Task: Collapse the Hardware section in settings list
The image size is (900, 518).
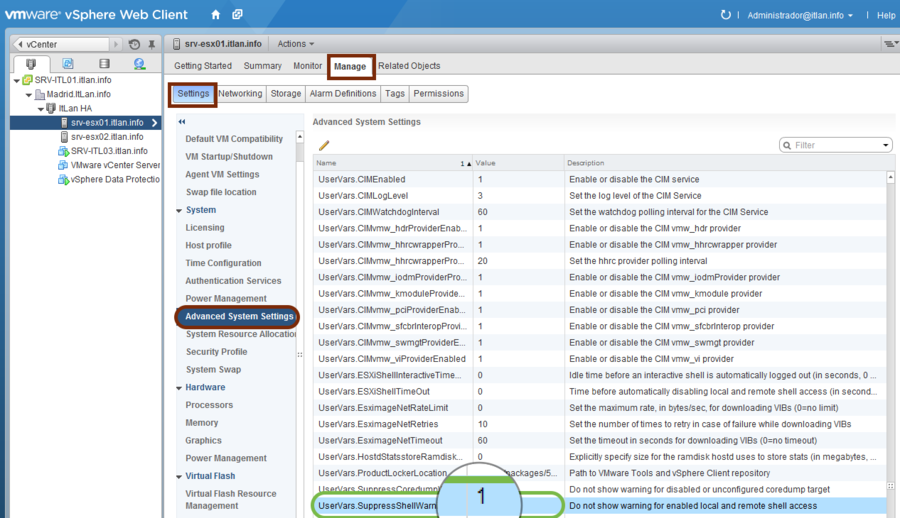Action: tap(179, 387)
